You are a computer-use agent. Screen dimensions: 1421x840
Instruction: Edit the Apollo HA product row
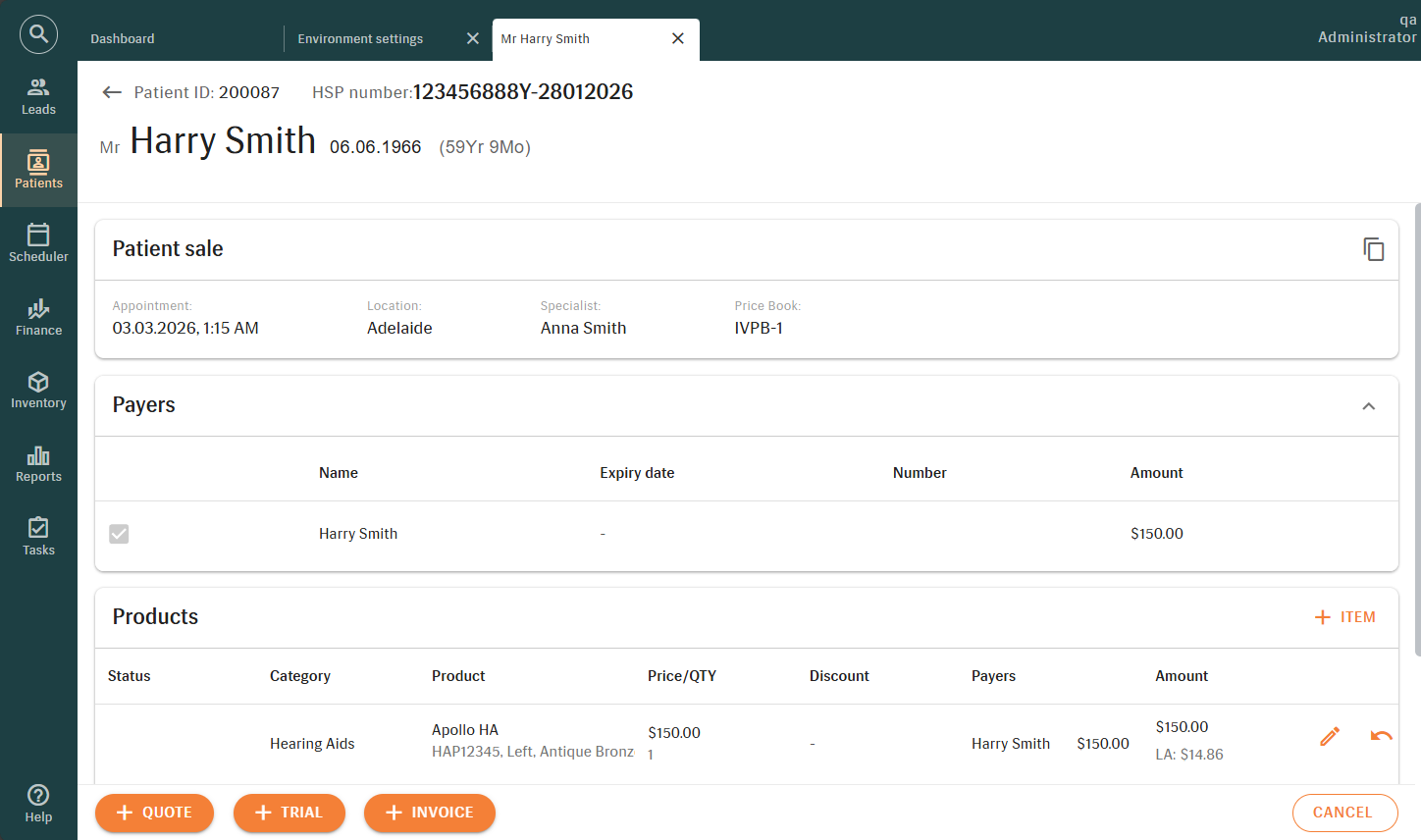1330,736
